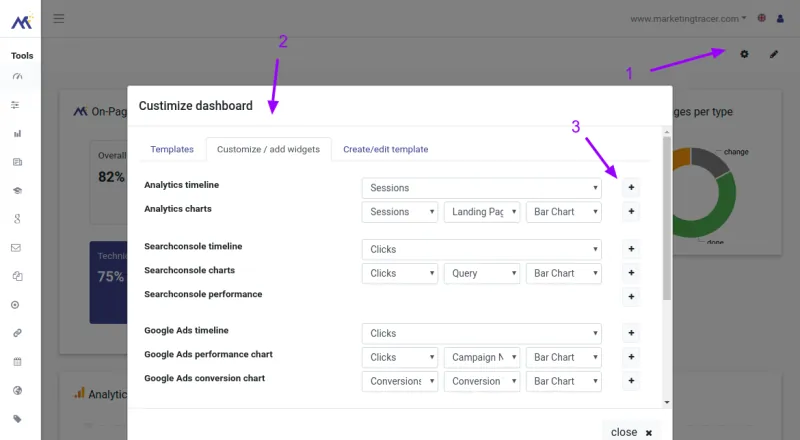Open the newspaper icon in sidebar
The image size is (800, 440).
point(17,162)
